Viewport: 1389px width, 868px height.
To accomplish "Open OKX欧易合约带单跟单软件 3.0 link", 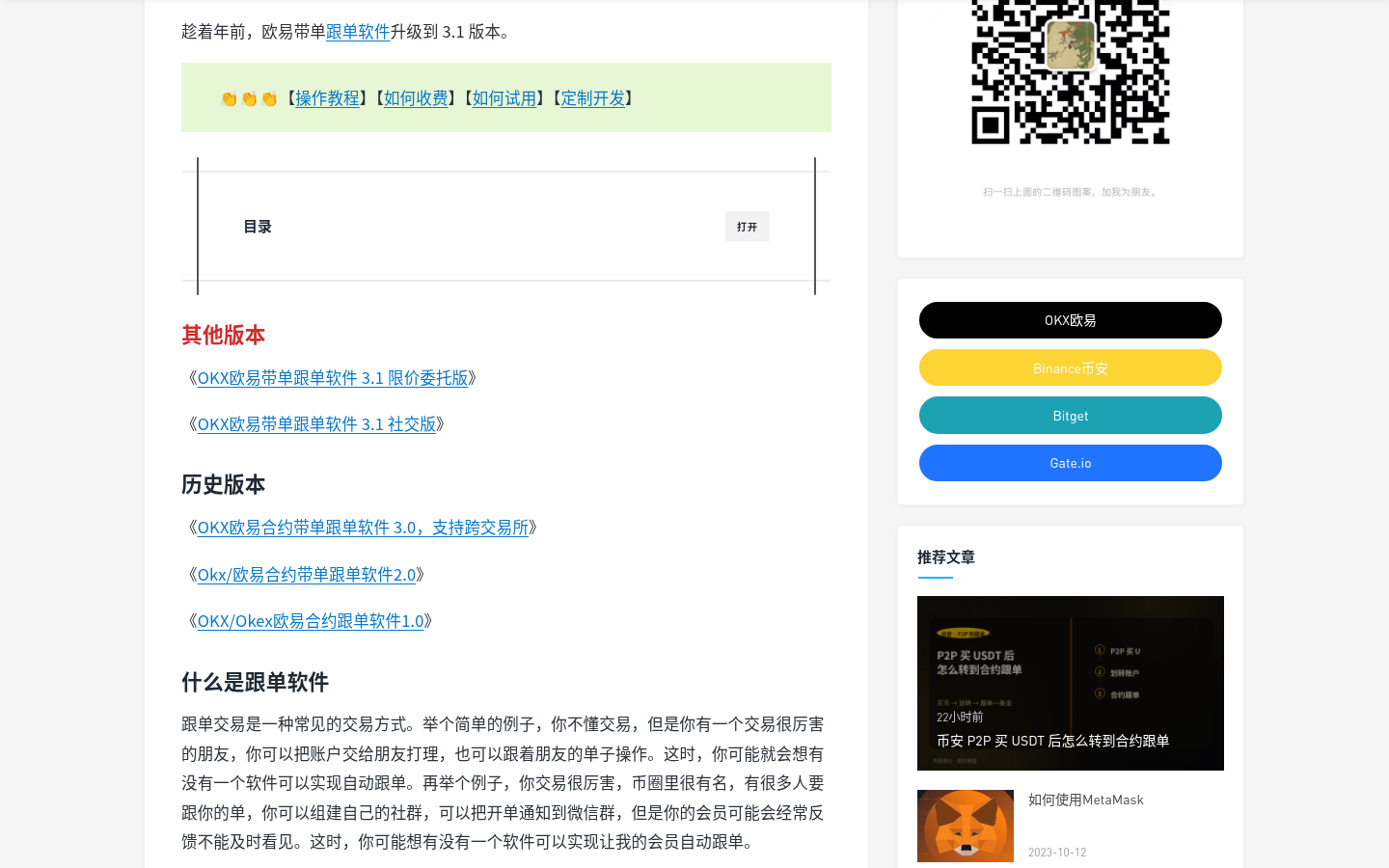I will 363,528.
